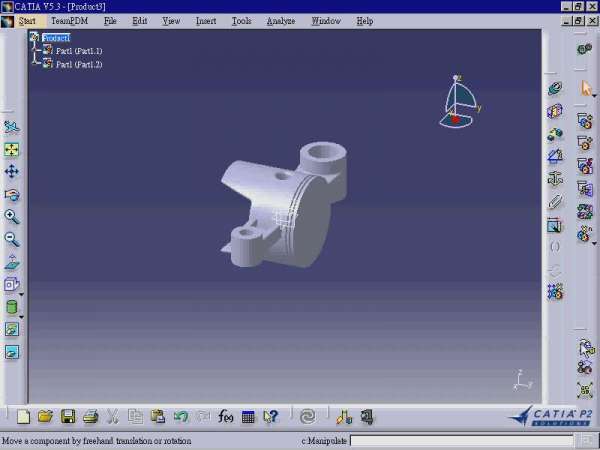Click the Paste clipboard icon
Screen dimensions: 600x450
[x=158, y=416]
